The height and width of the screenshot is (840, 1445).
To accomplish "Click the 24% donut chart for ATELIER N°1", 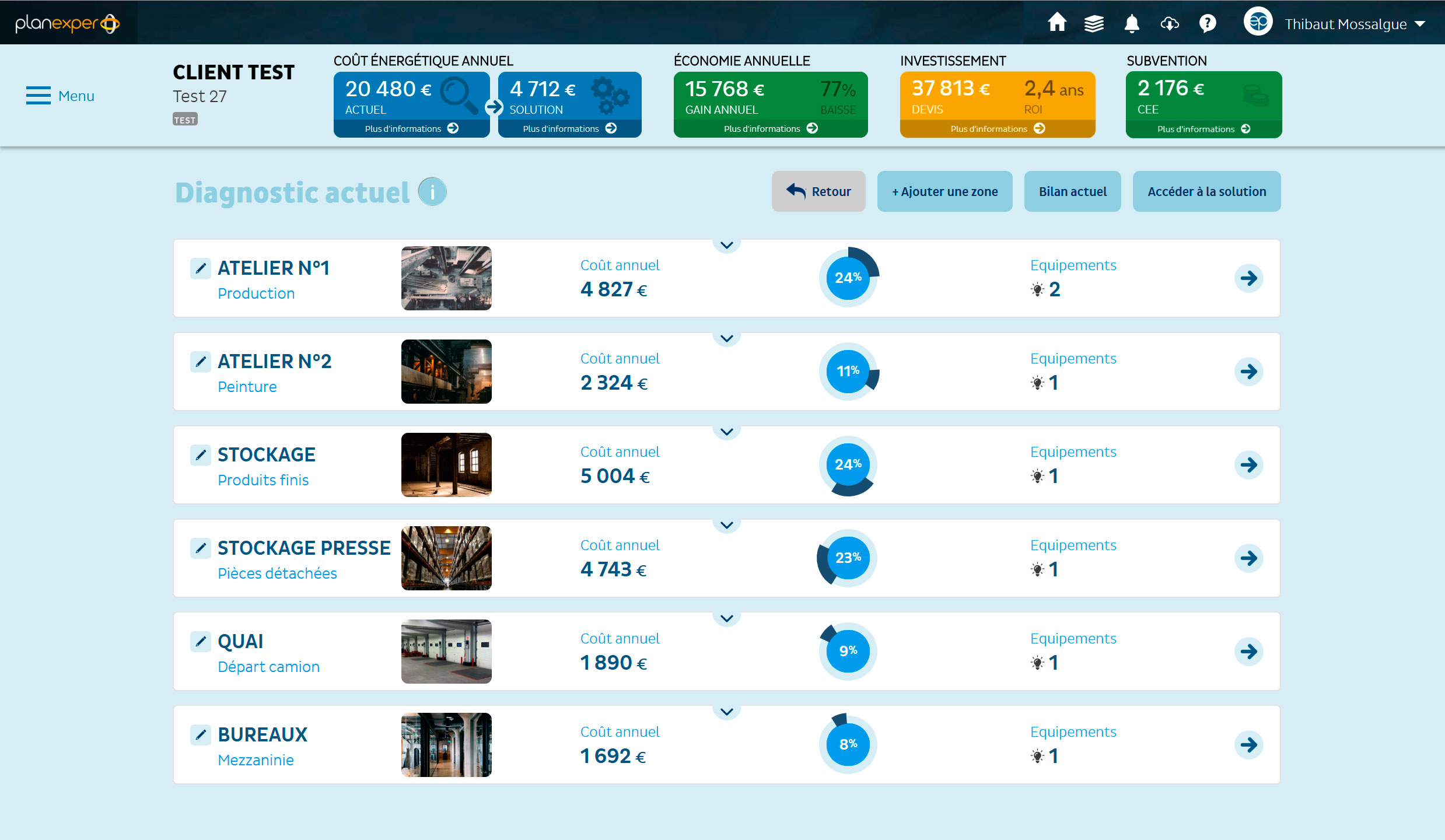I will click(848, 278).
